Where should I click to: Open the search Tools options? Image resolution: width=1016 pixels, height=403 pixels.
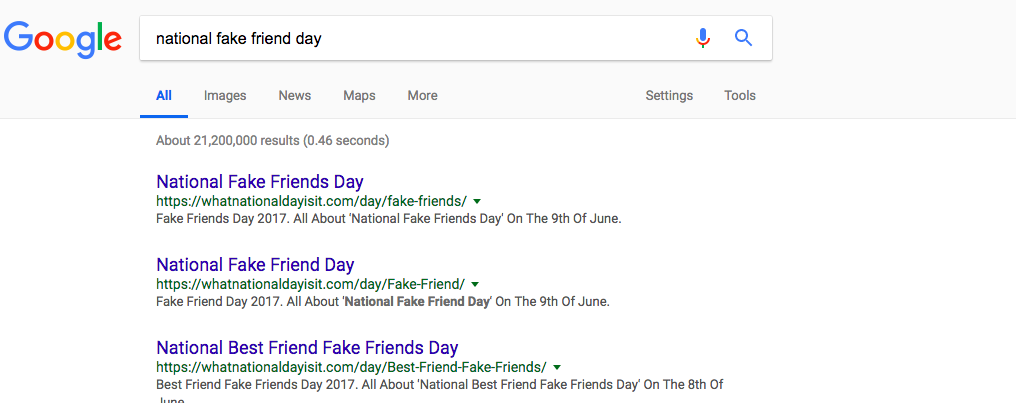[x=740, y=95]
